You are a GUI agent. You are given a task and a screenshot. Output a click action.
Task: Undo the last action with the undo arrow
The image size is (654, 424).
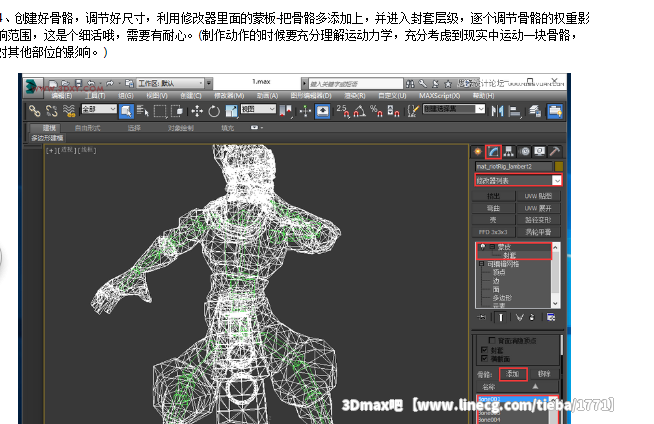tap(91, 83)
